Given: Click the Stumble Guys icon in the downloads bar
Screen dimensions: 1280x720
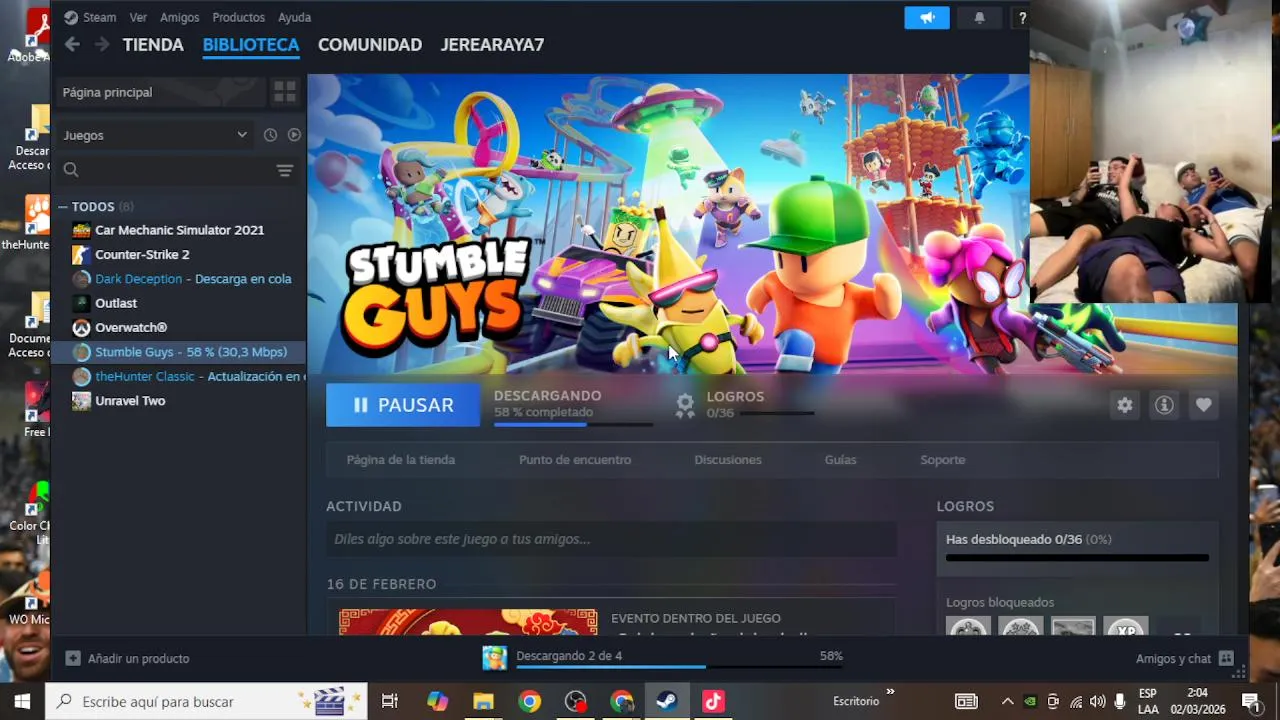Looking at the screenshot, I should 494,657.
